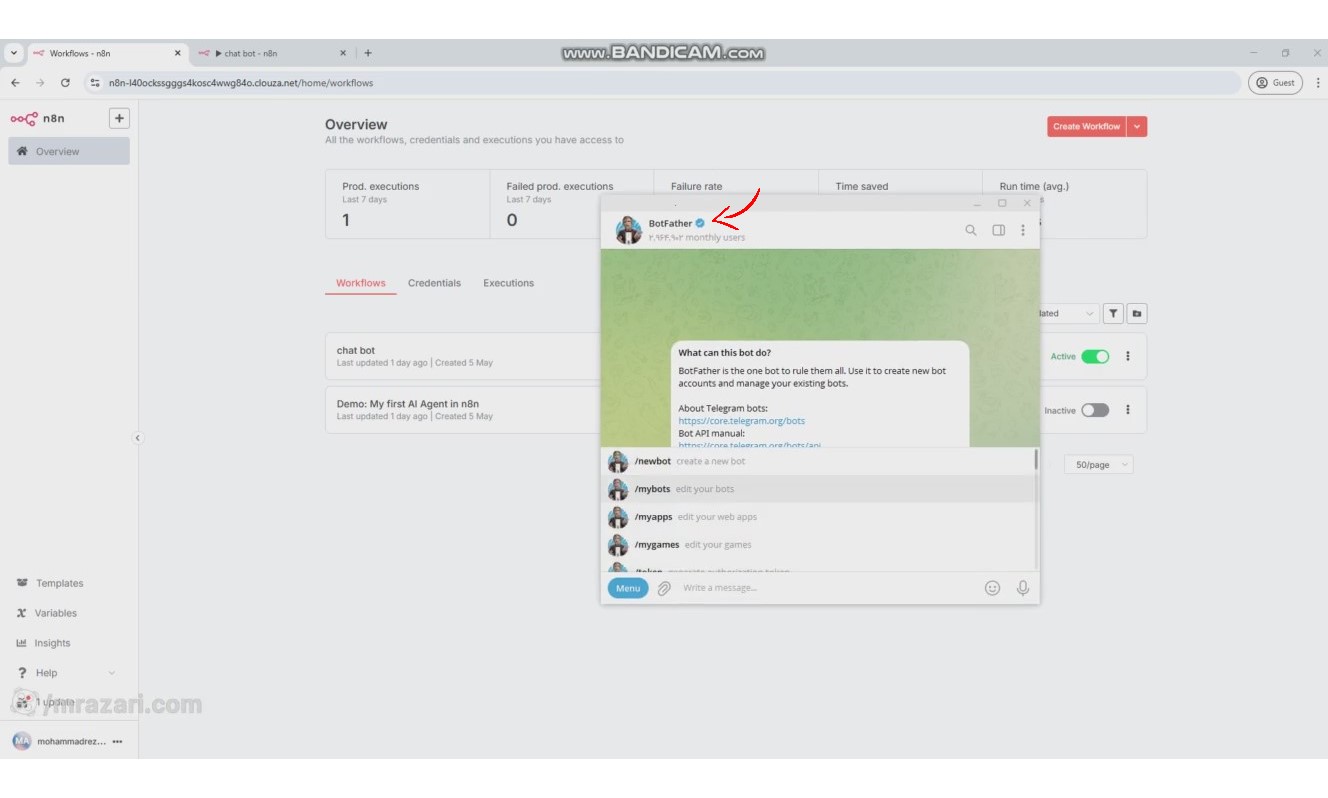Click the plus icon next to n8n logo
This screenshot has height=798, width=1328.
(119, 118)
